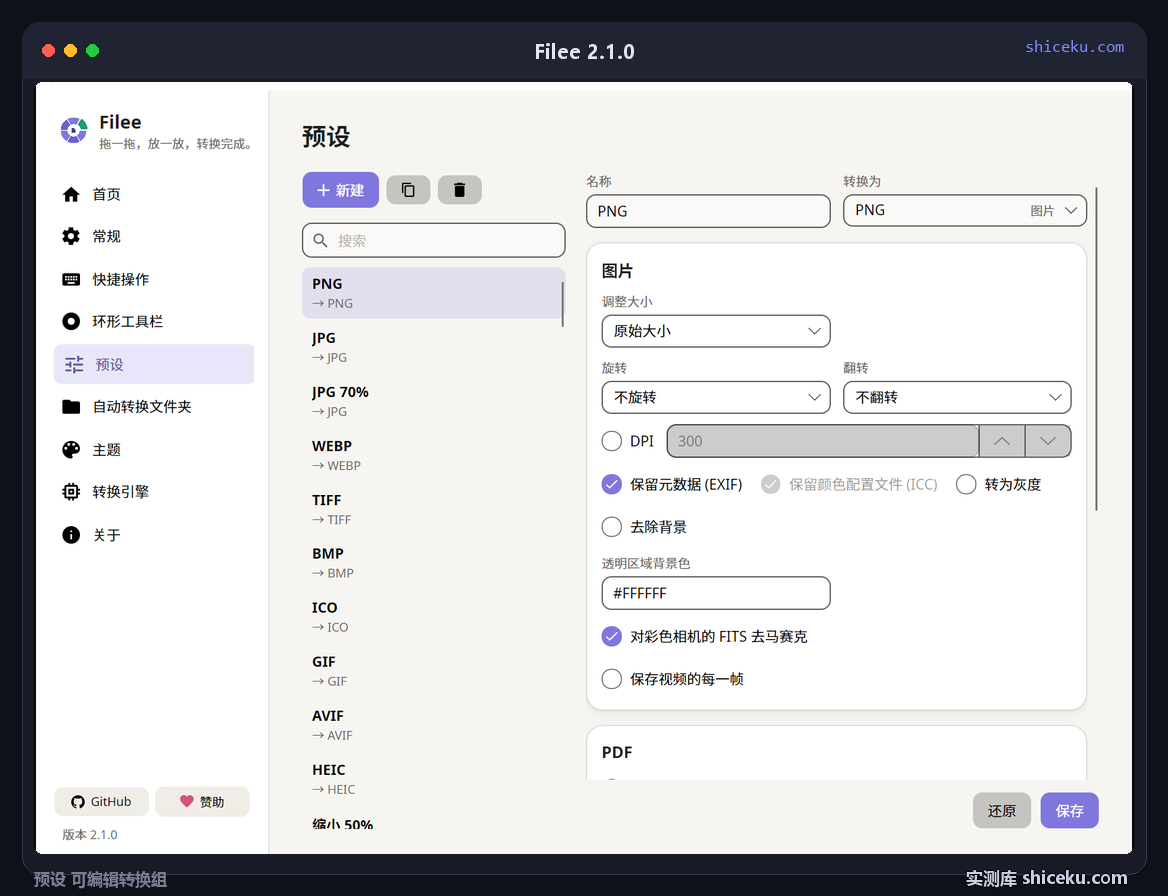1168x896 pixels.
Task: Click 版本 2.1.0 text
Action: click(x=89, y=835)
